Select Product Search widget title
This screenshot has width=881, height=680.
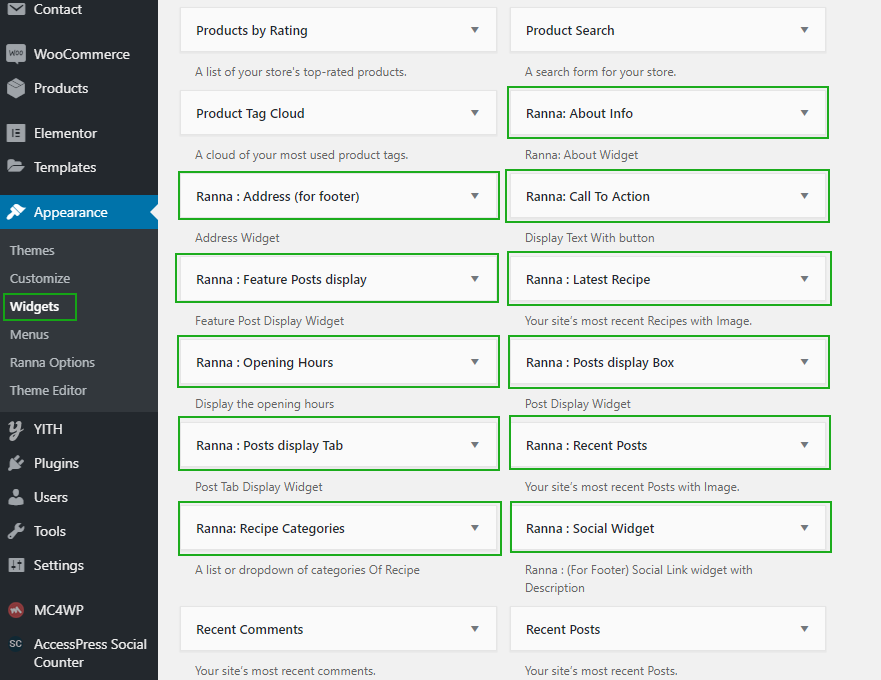point(570,30)
